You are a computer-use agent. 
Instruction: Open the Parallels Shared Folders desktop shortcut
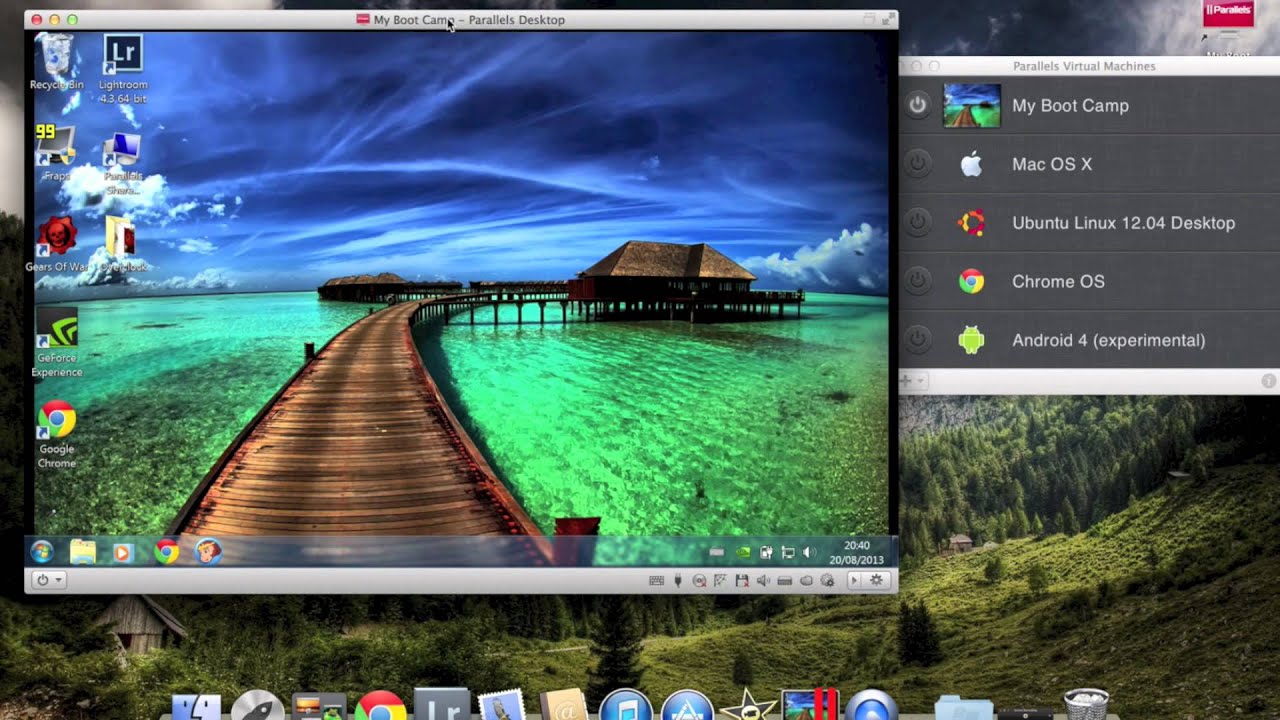pyautogui.click(x=123, y=164)
